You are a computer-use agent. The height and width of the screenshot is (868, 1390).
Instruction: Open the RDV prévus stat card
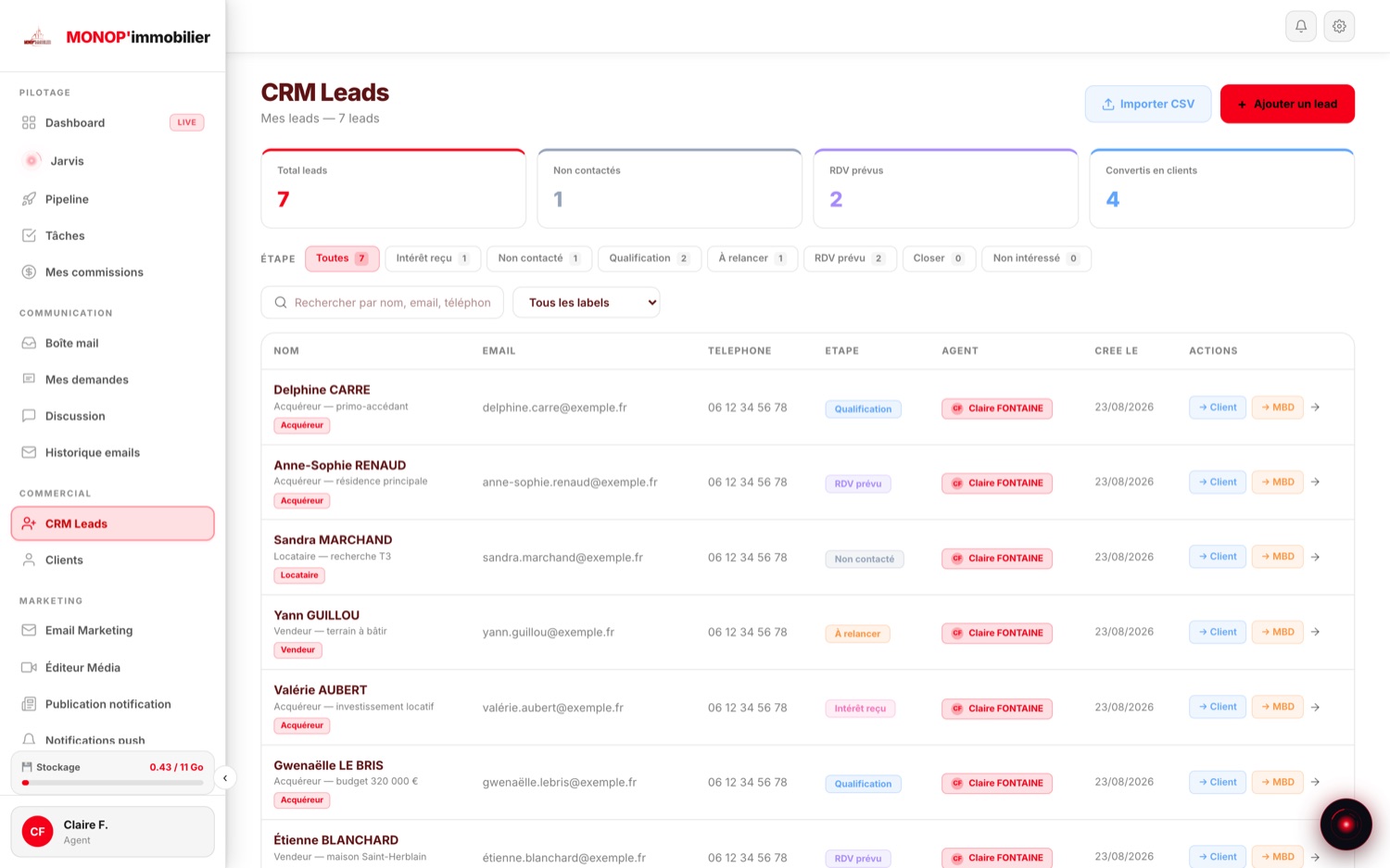(x=945, y=189)
